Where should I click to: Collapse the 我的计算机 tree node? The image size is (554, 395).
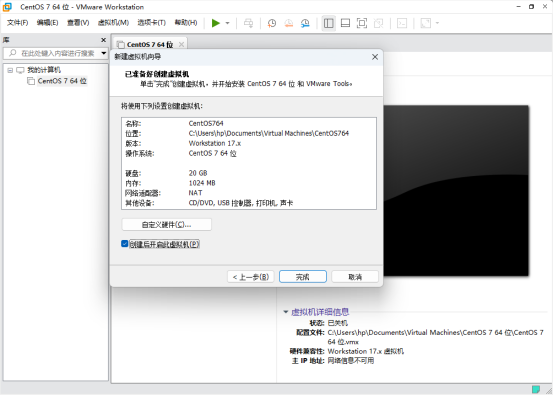tap(10, 70)
